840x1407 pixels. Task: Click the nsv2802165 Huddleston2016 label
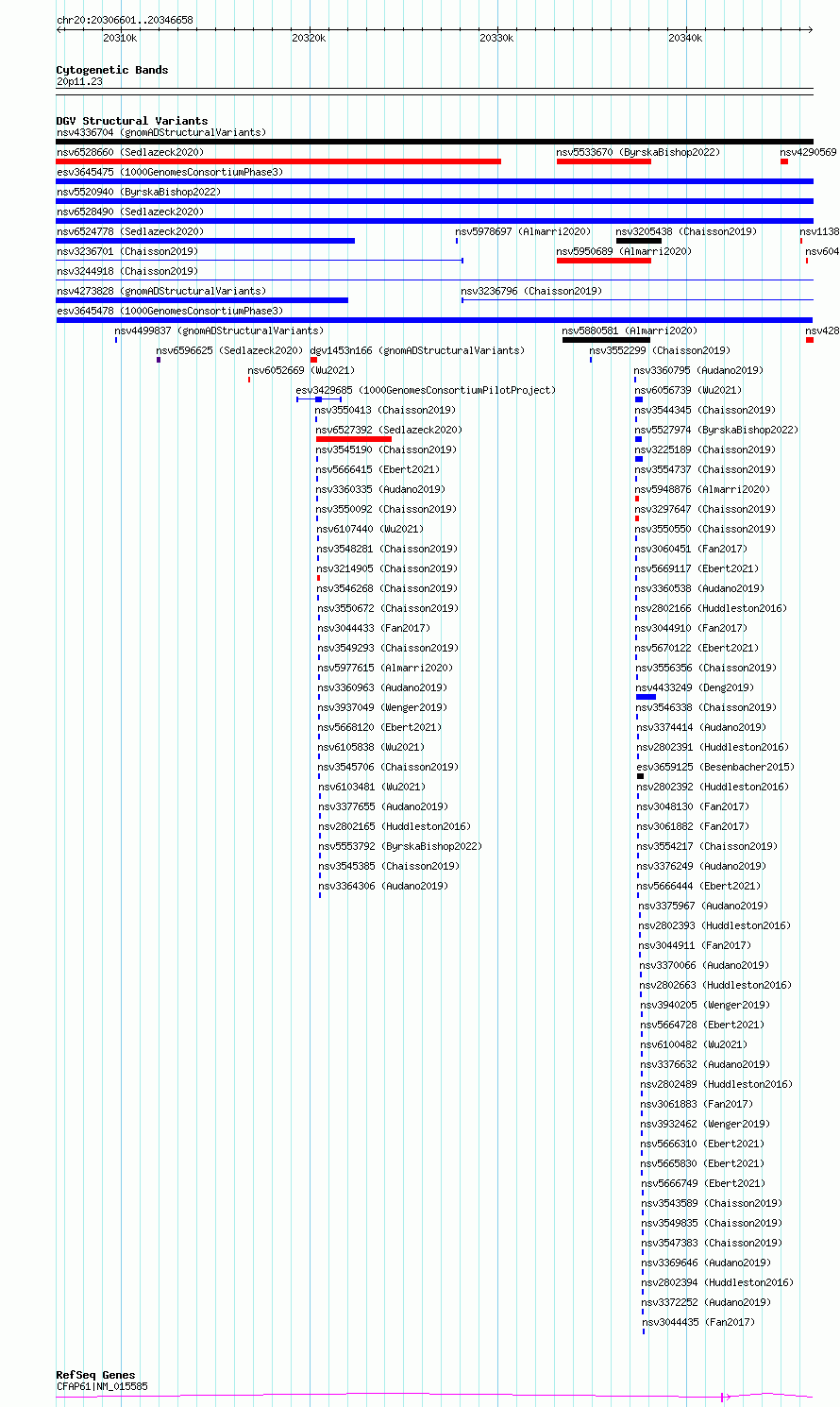pyautogui.click(x=395, y=826)
